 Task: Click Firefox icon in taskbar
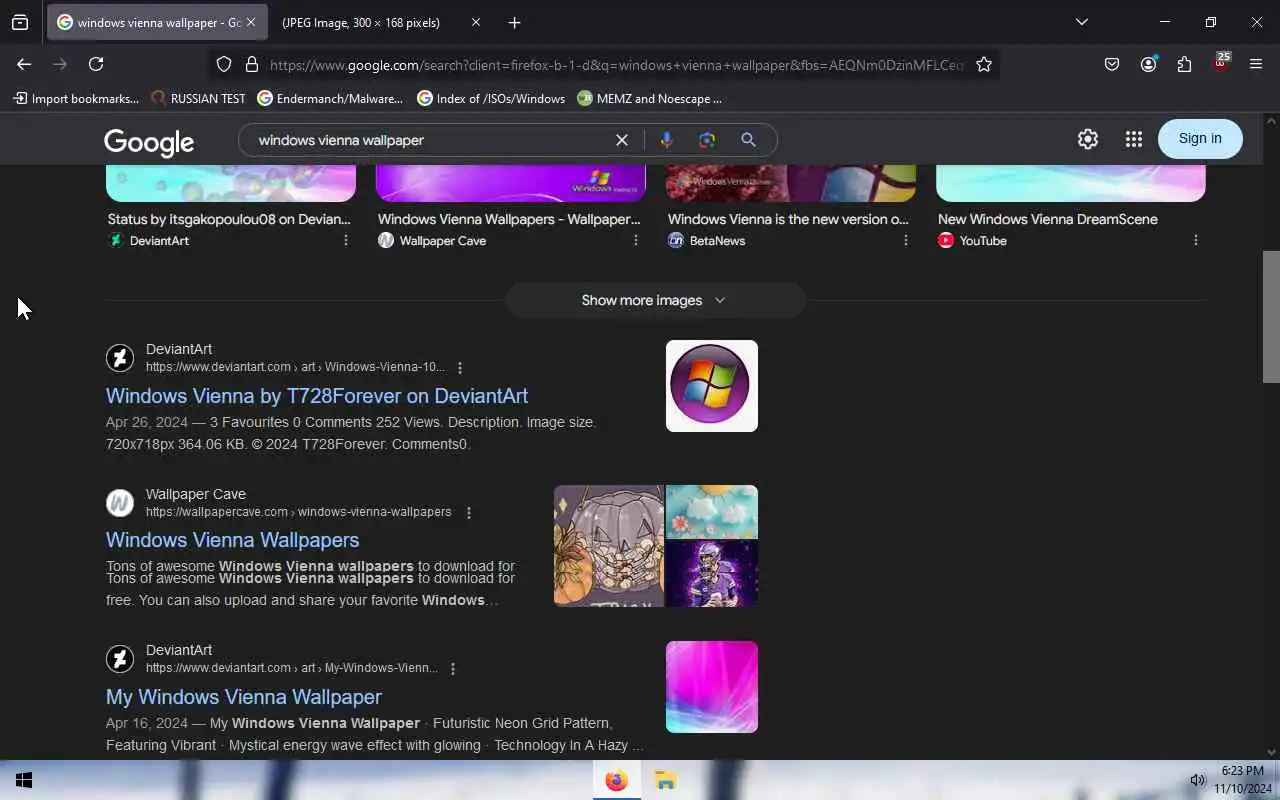click(616, 780)
